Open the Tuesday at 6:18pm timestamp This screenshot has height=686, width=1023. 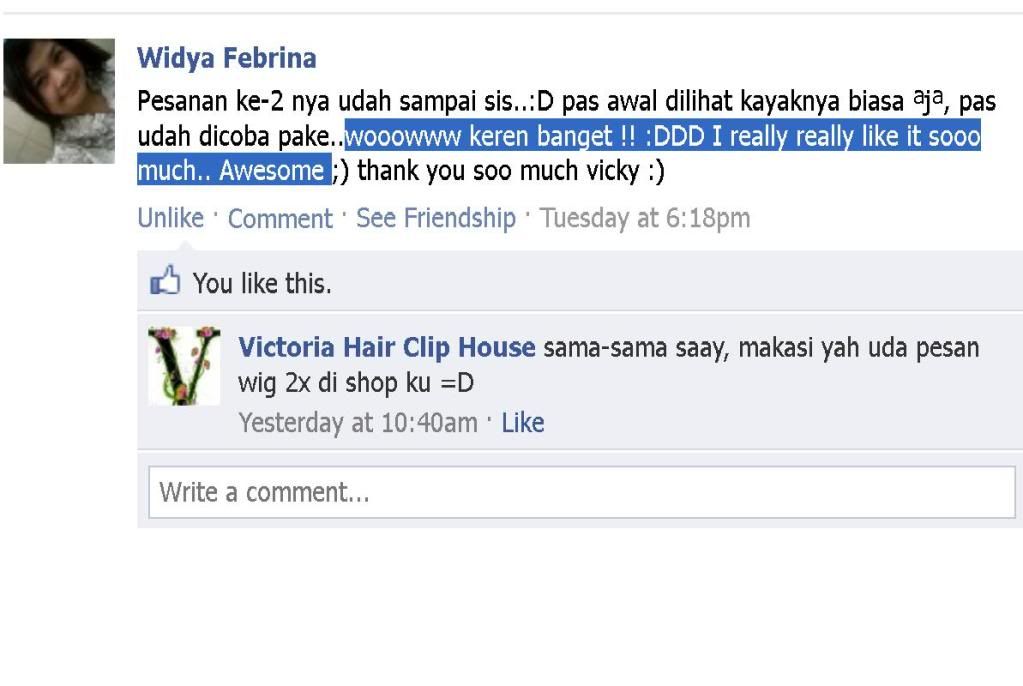click(x=645, y=218)
